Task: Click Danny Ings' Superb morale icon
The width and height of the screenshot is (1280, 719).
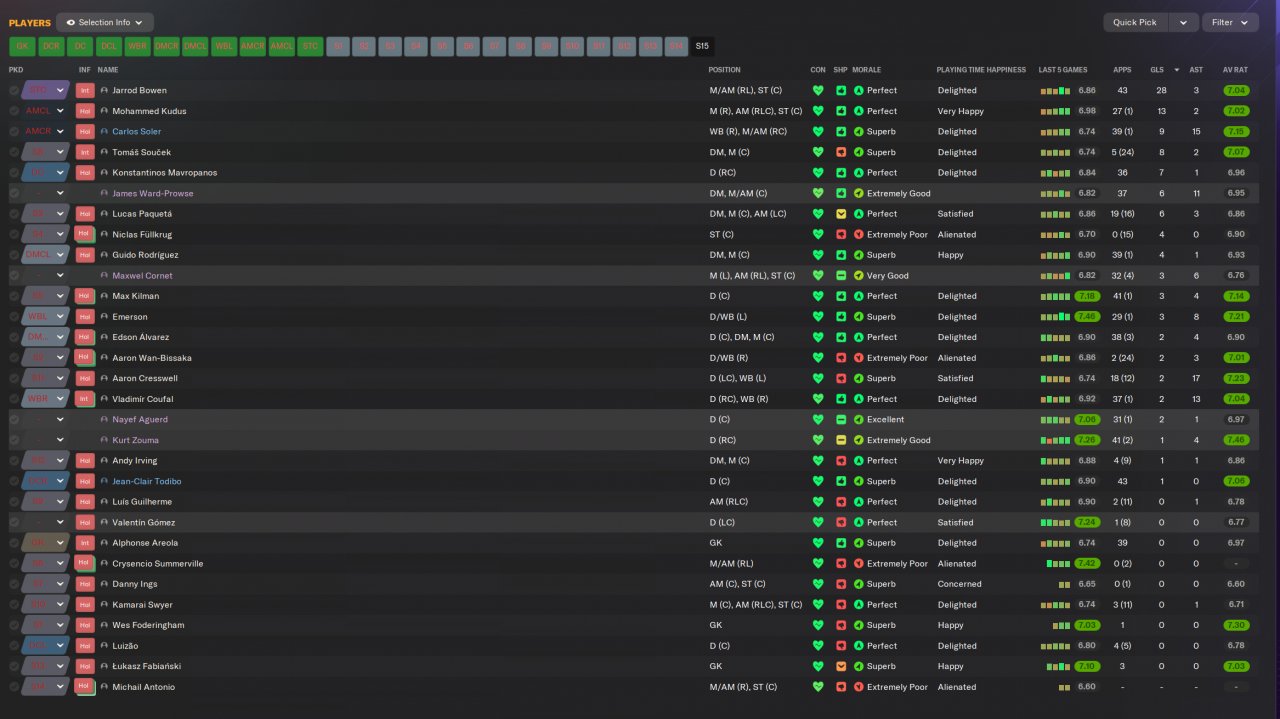Action: pyautogui.click(x=859, y=584)
